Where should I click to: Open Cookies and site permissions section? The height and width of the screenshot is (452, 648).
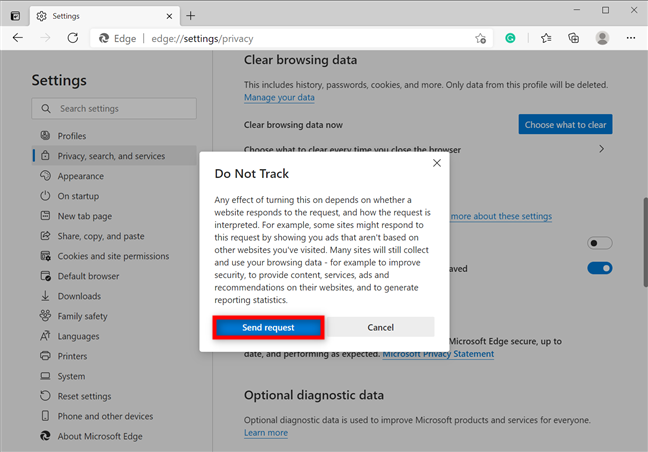point(112,256)
